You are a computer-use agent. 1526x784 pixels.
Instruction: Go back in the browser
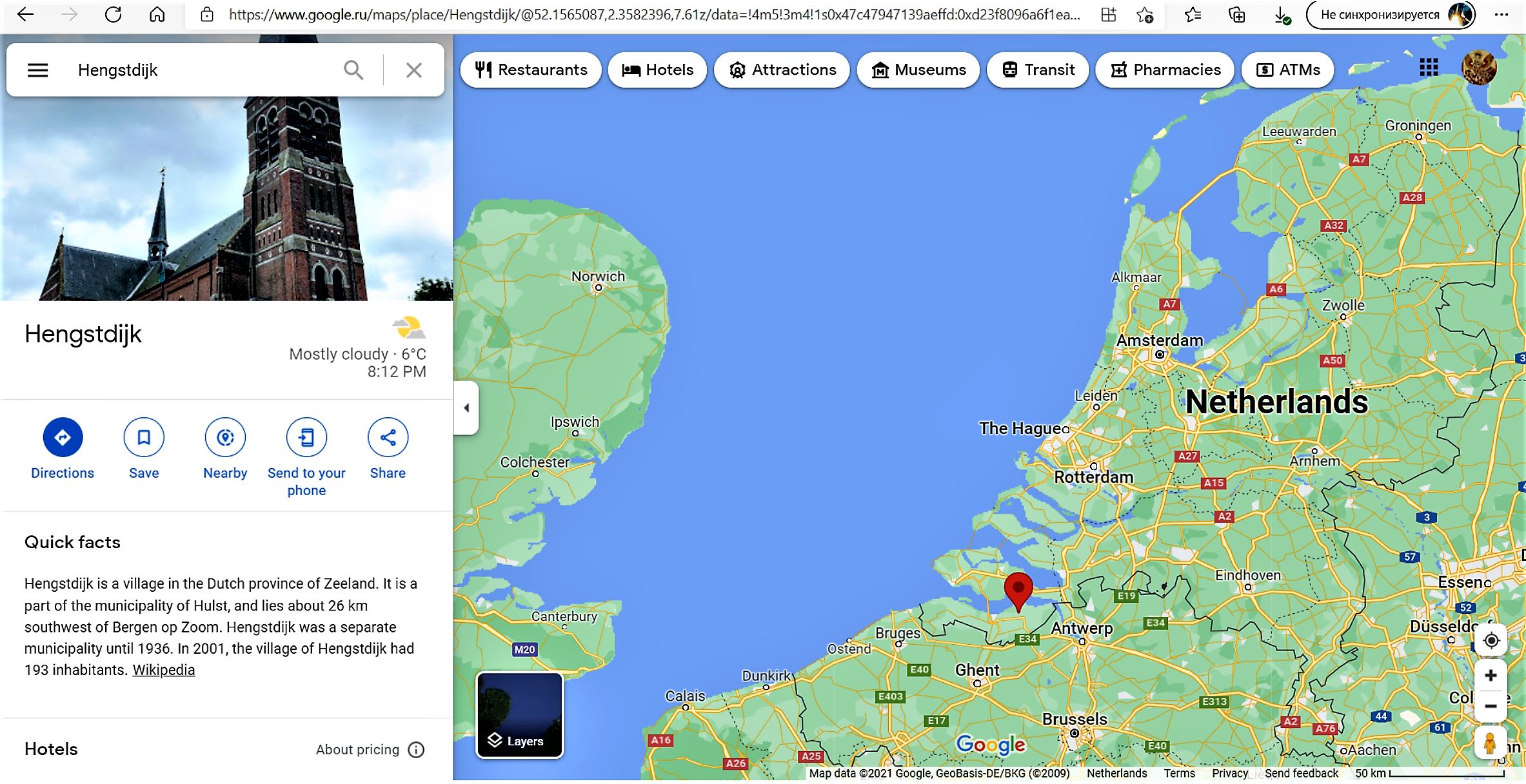click(x=25, y=14)
